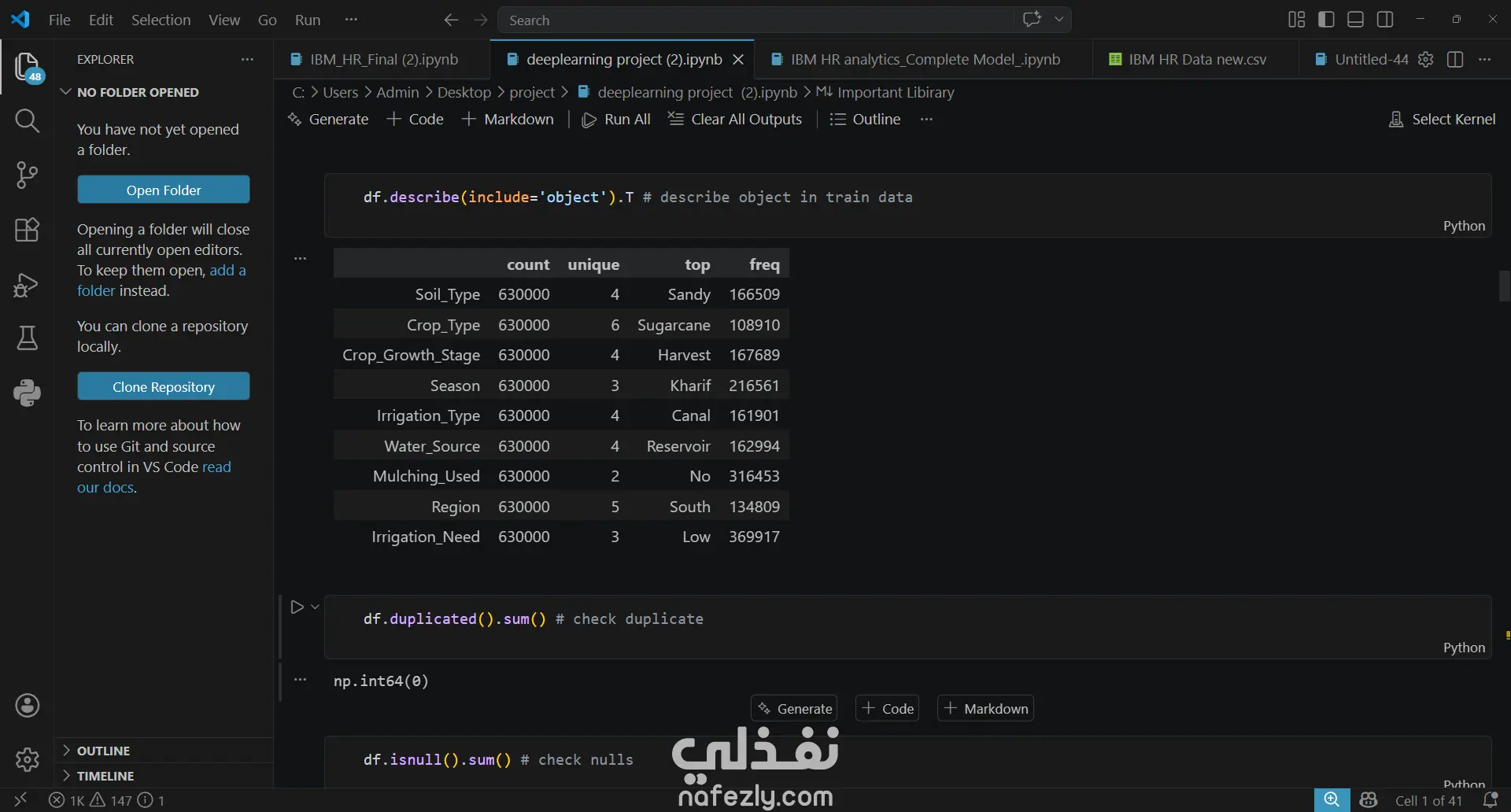
Task: Click the Go Back arrow
Action: click(x=451, y=20)
